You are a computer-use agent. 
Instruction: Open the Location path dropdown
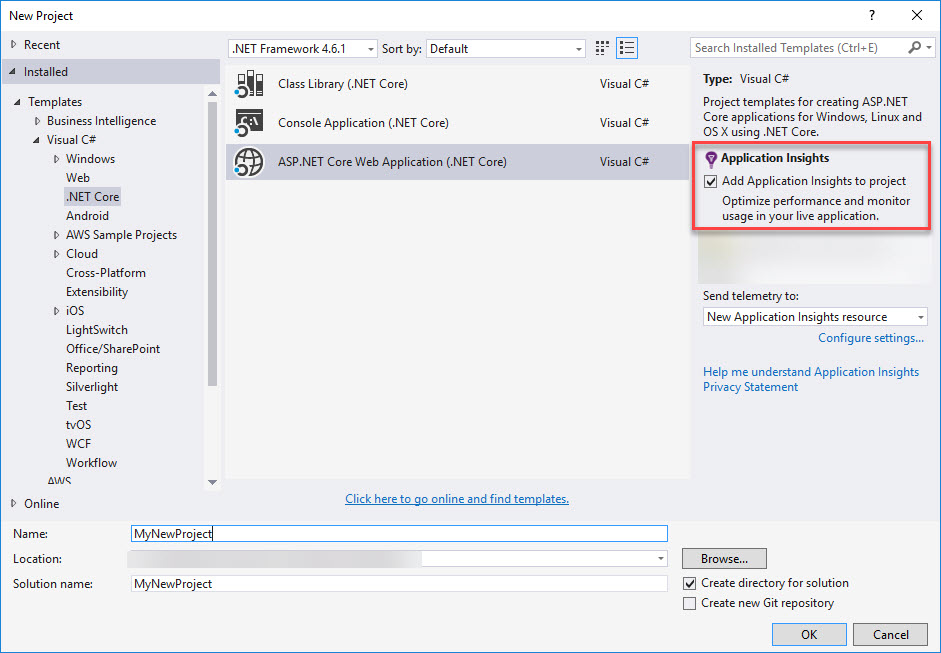point(661,559)
